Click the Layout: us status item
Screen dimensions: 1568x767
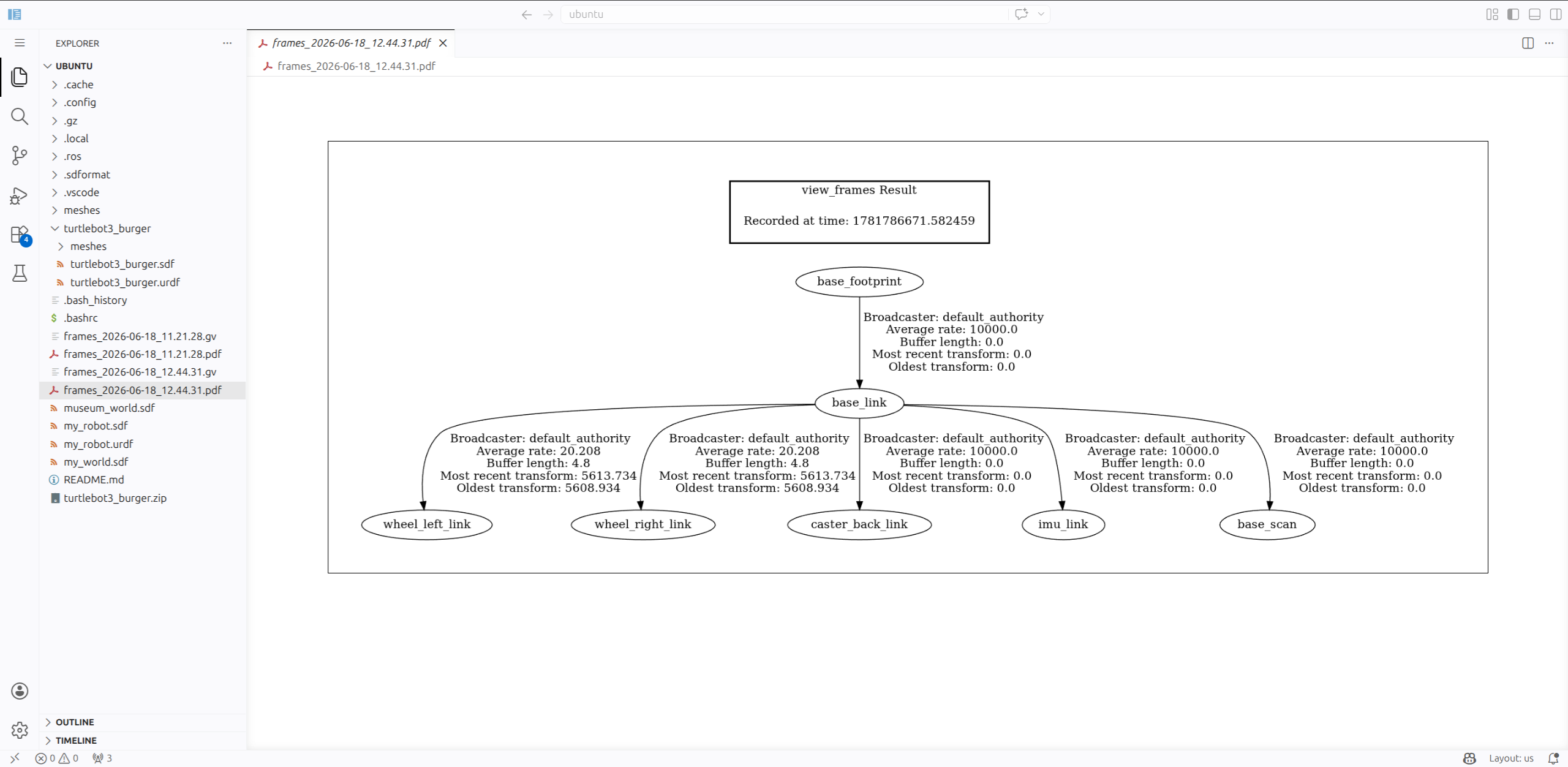[x=1511, y=758]
